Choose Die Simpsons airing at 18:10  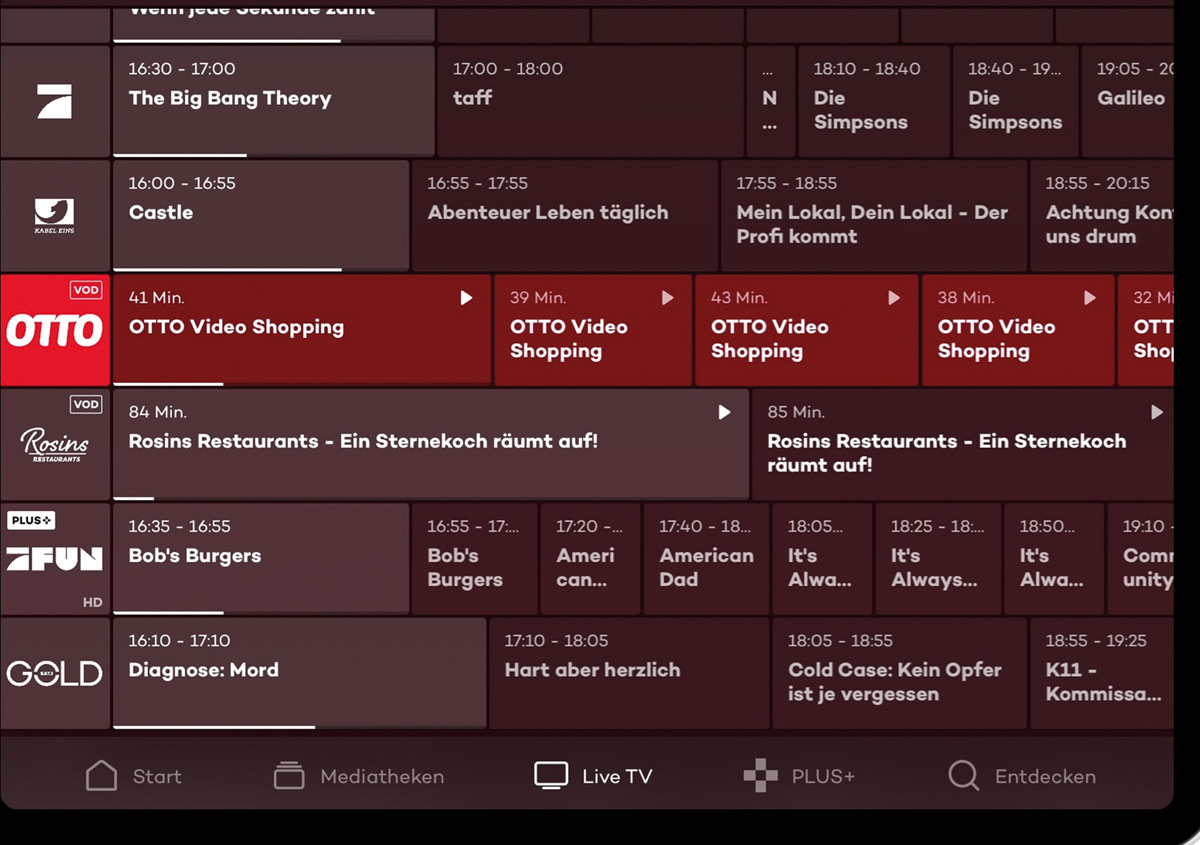(874, 101)
